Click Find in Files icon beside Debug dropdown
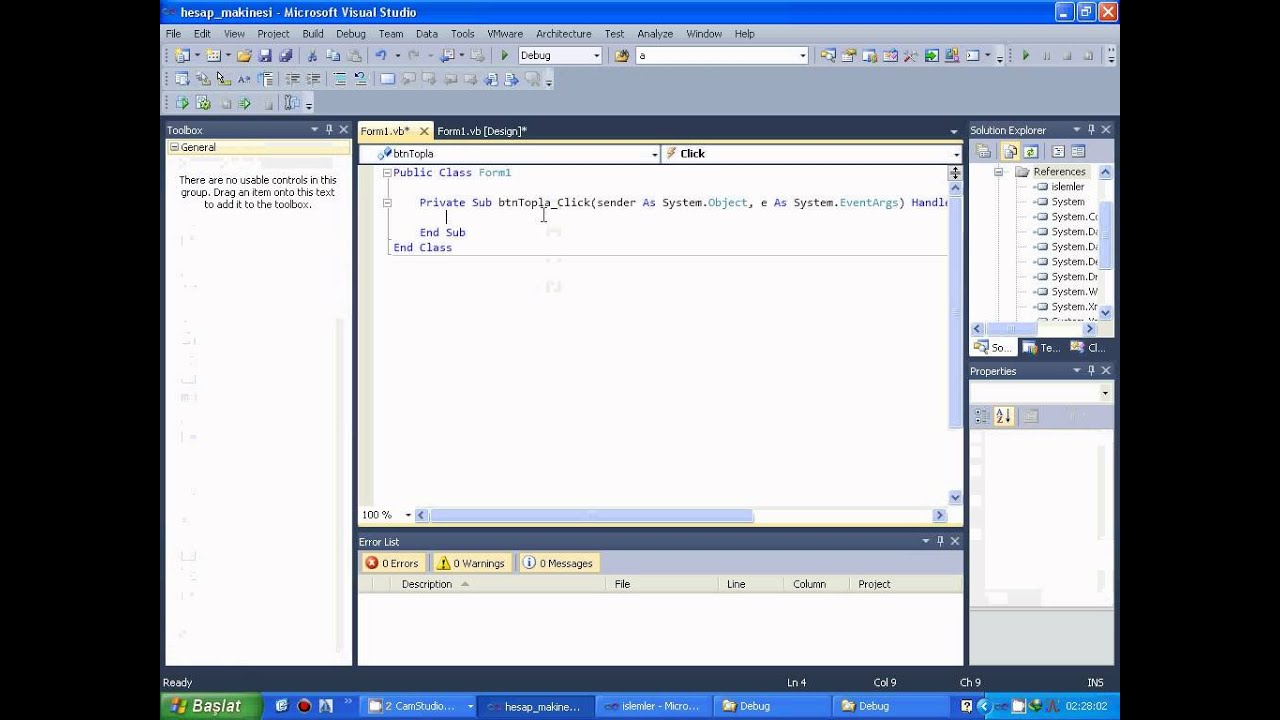Image resolution: width=1280 pixels, height=720 pixels. (622, 56)
